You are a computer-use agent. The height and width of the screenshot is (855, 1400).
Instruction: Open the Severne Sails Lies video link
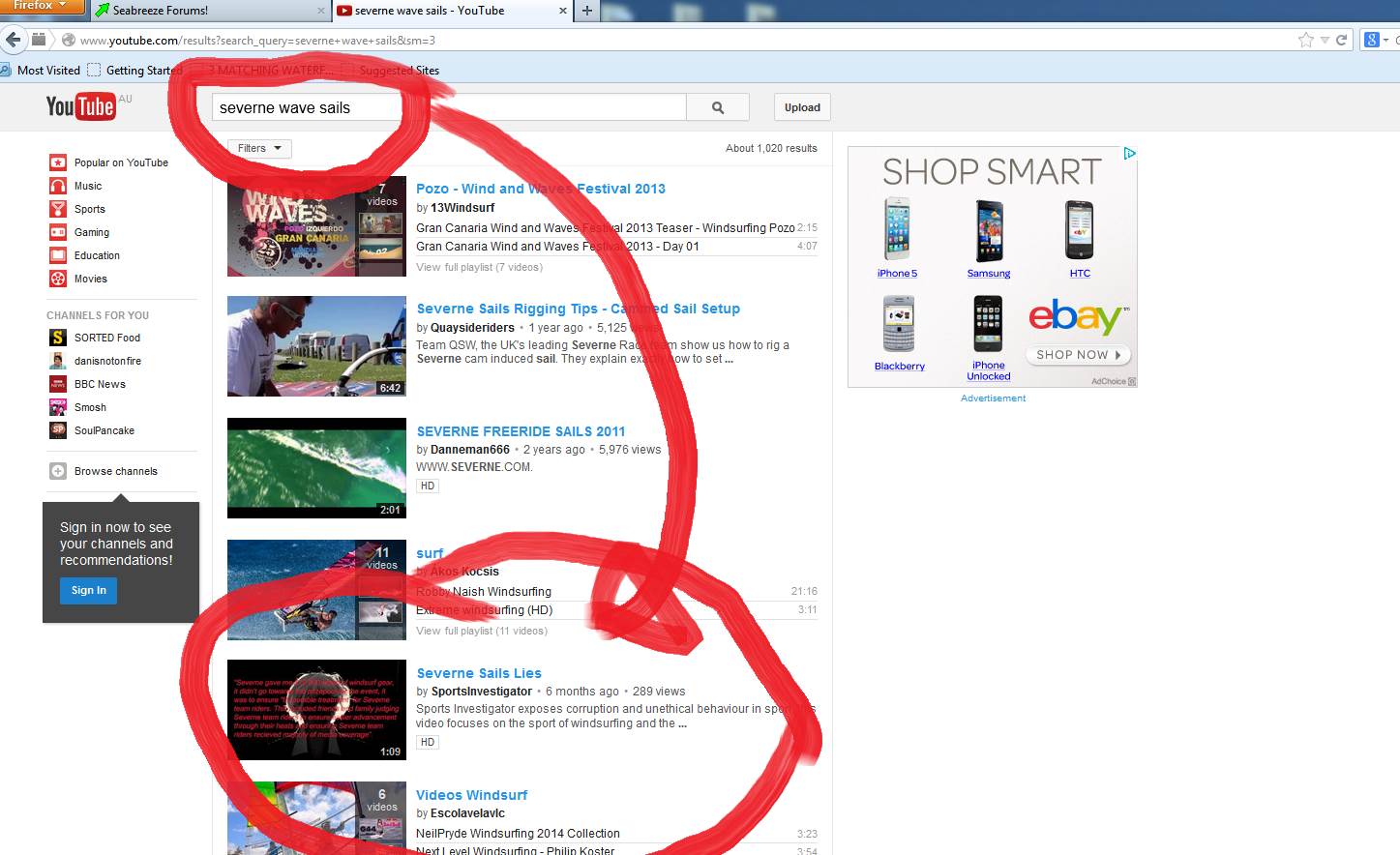tap(479, 673)
